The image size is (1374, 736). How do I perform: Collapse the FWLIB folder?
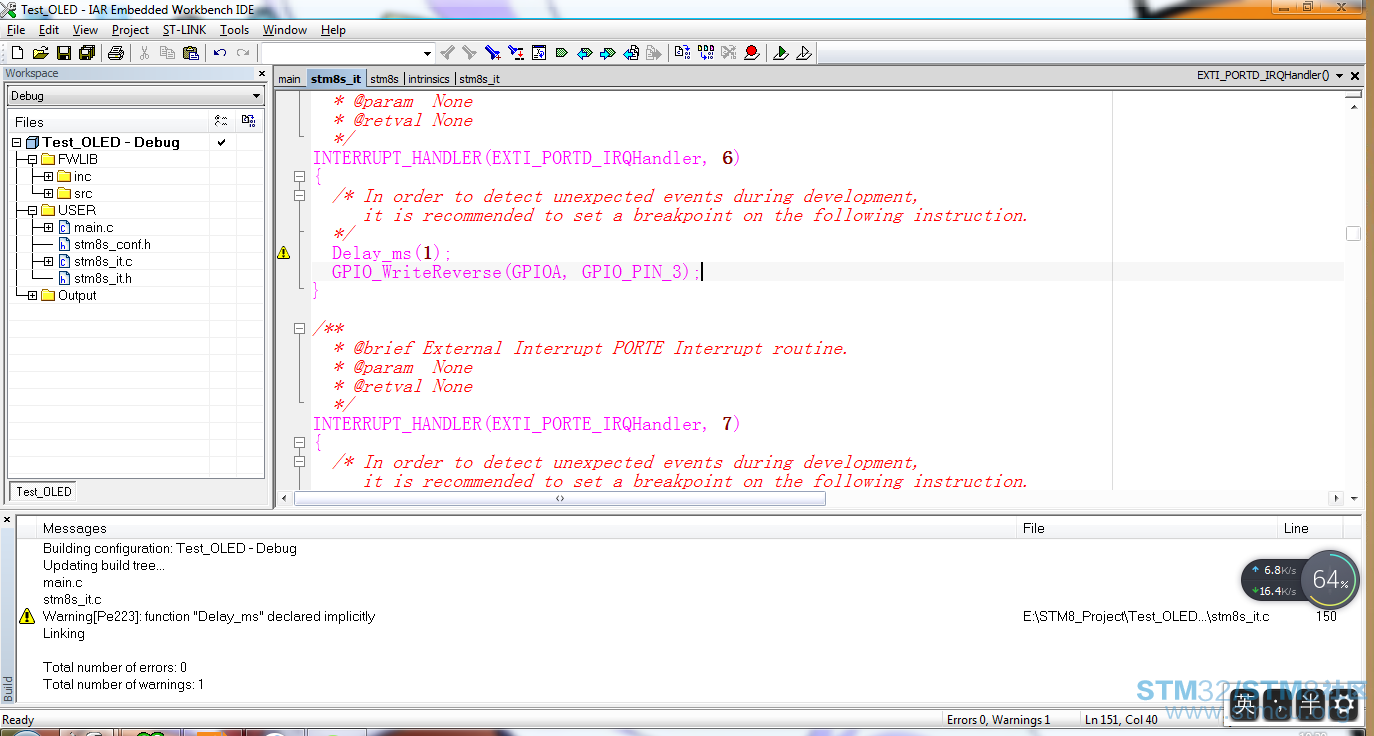coord(32,160)
